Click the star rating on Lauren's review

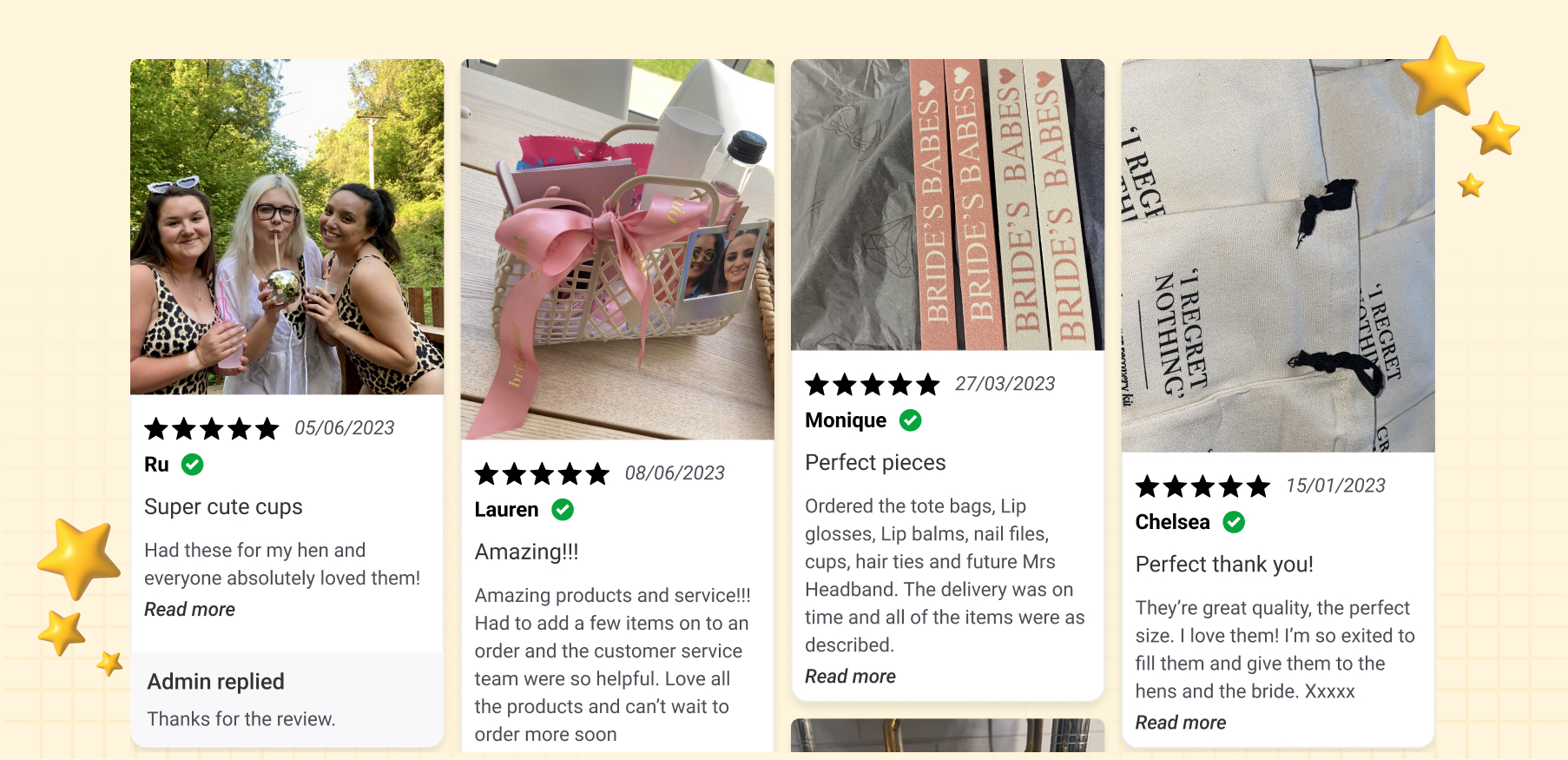(542, 473)
